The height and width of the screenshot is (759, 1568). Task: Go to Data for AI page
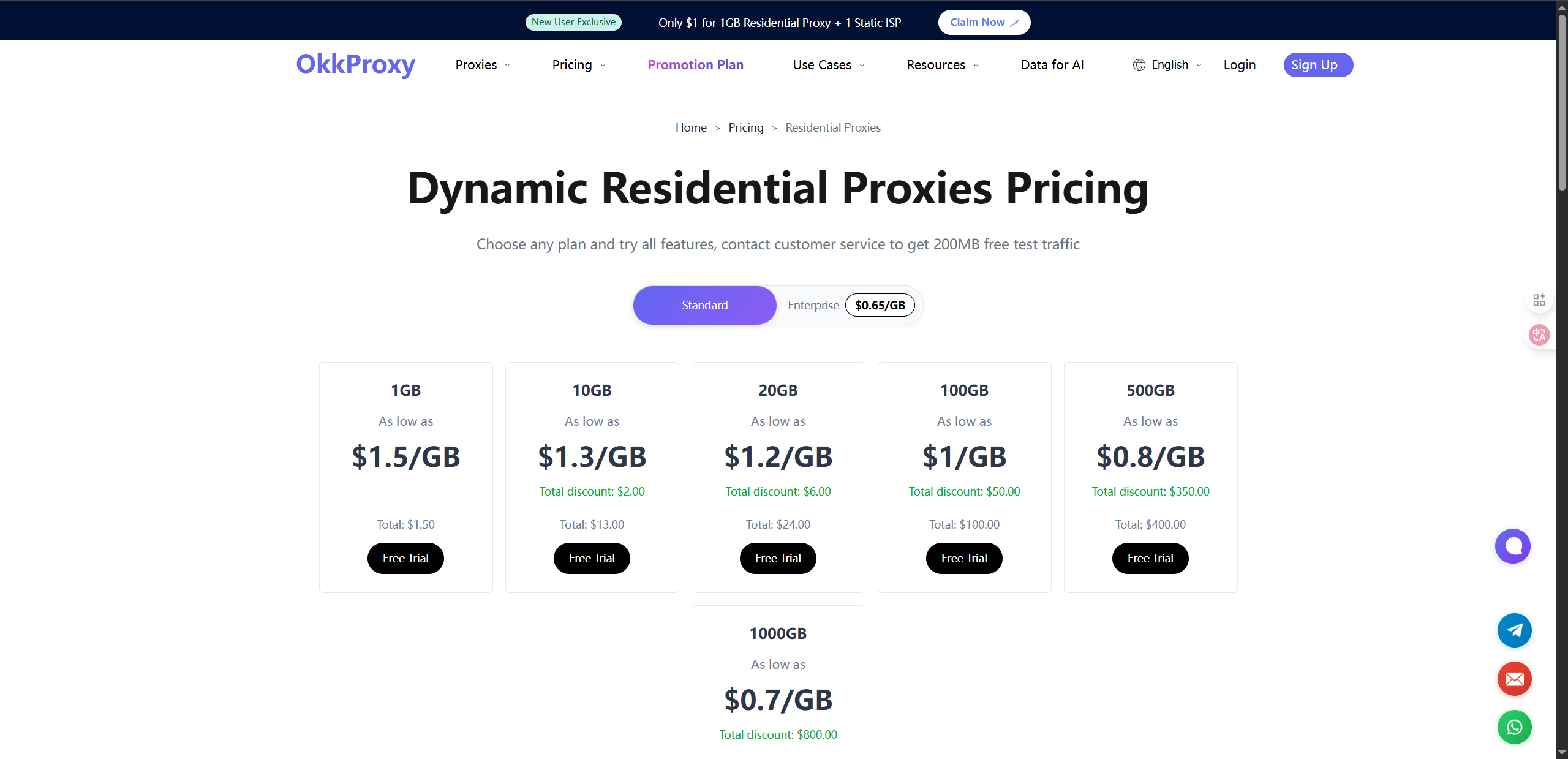click(1052, 65)
